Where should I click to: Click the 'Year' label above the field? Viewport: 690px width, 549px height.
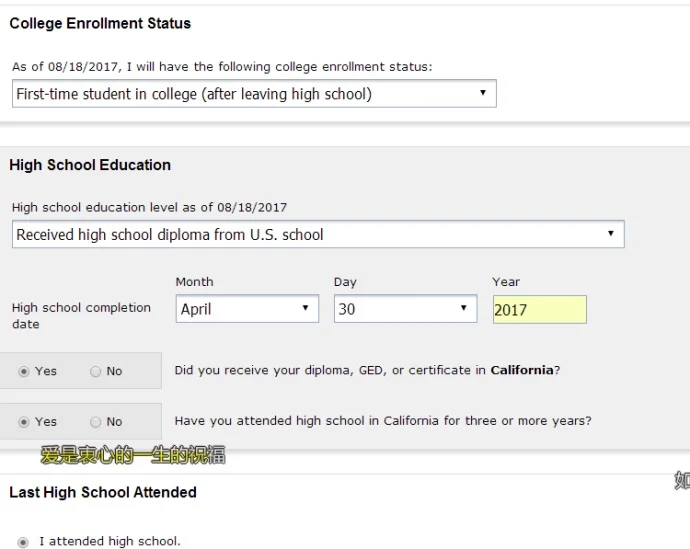click(x=506, y=282)
